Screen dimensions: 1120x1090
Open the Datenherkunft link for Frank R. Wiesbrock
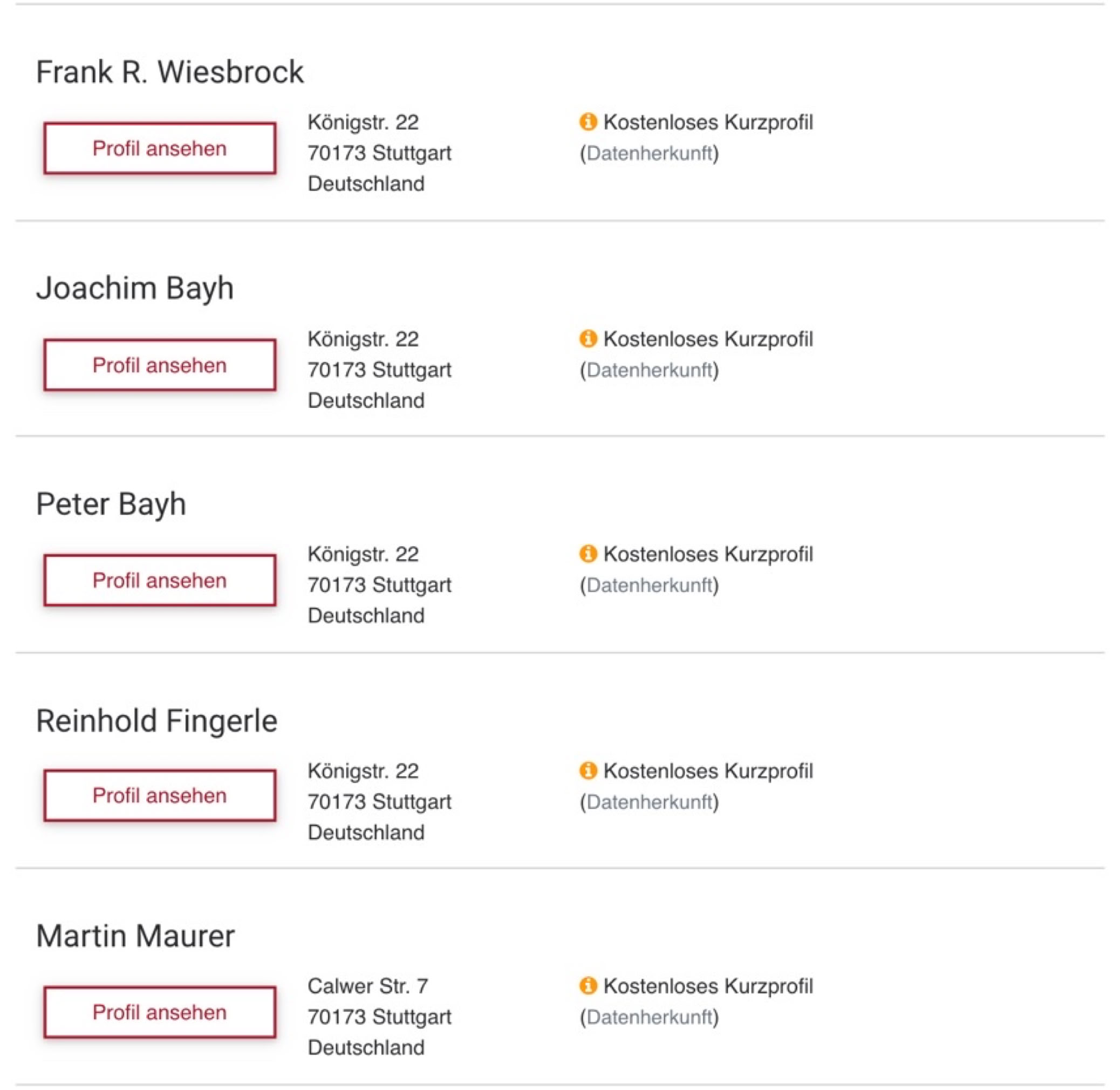(649, 153)
